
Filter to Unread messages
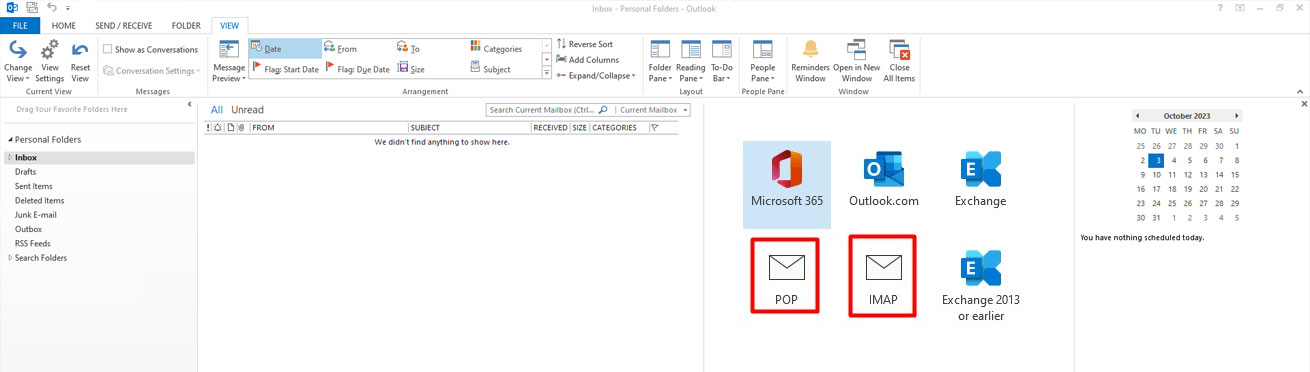[x=248, y=110]
